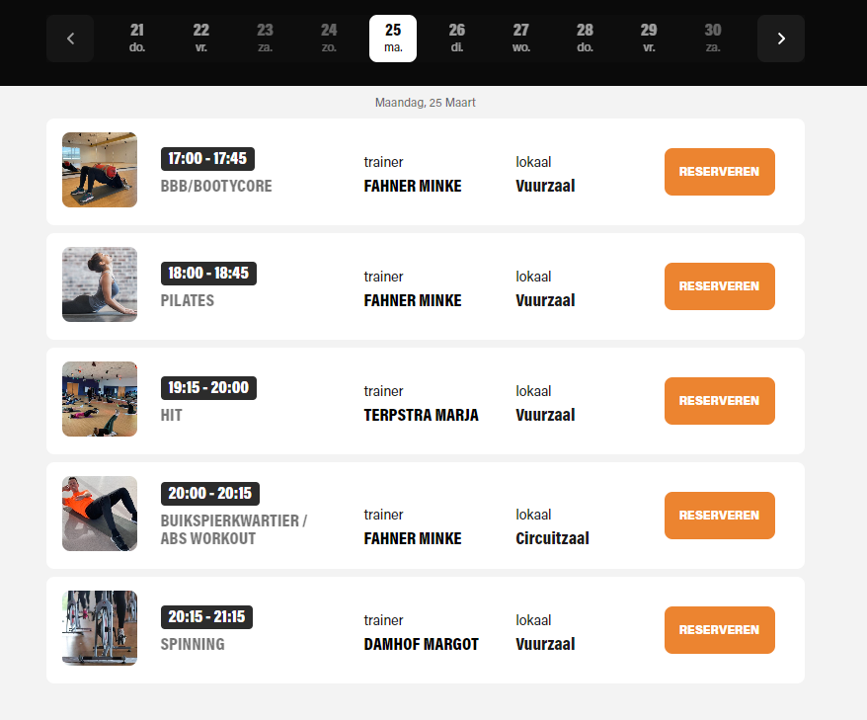Click the Abs Workout thumbnail image
Image resolution: width=867 pixels, height=720 pixels.
100,514
